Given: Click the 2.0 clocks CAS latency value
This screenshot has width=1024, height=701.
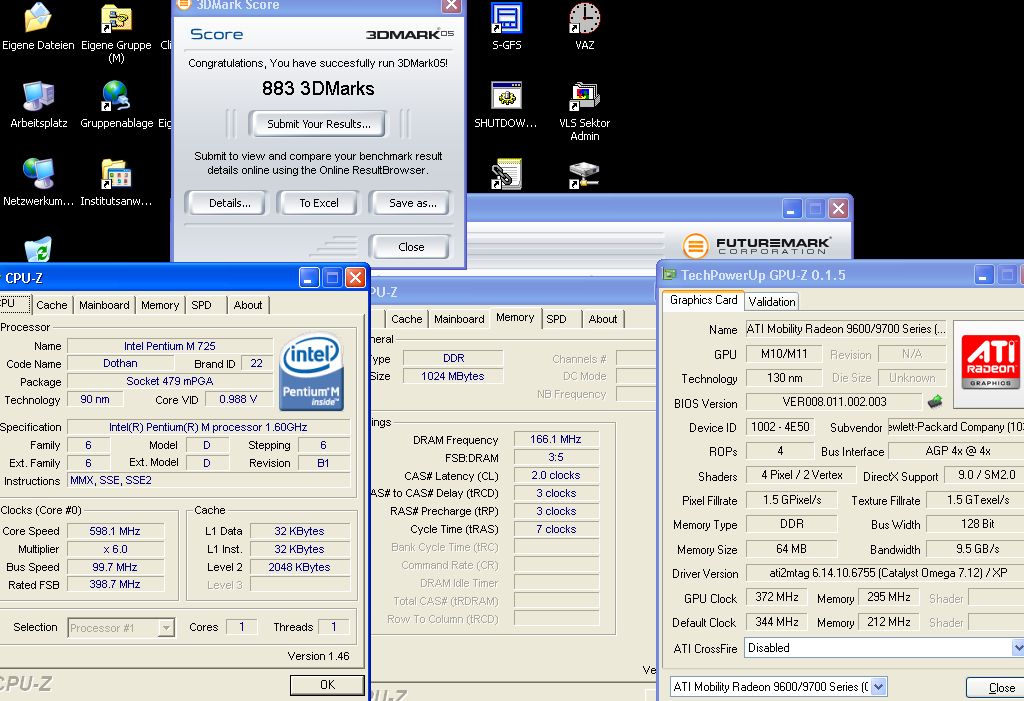Looking at the screenshot, I should coord(556,475).
